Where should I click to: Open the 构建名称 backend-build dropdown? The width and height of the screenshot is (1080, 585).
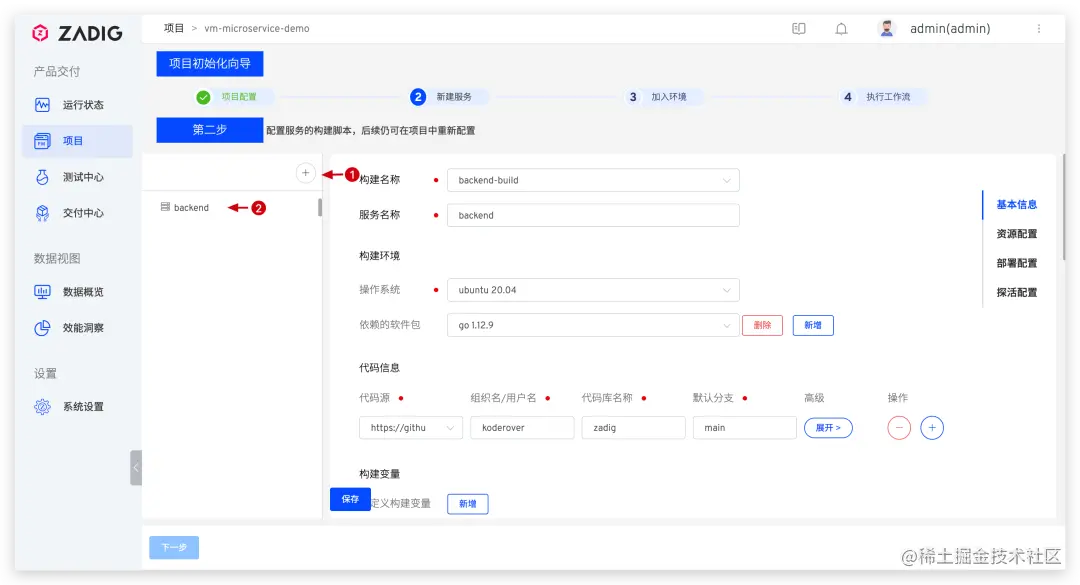pos(593,180)
